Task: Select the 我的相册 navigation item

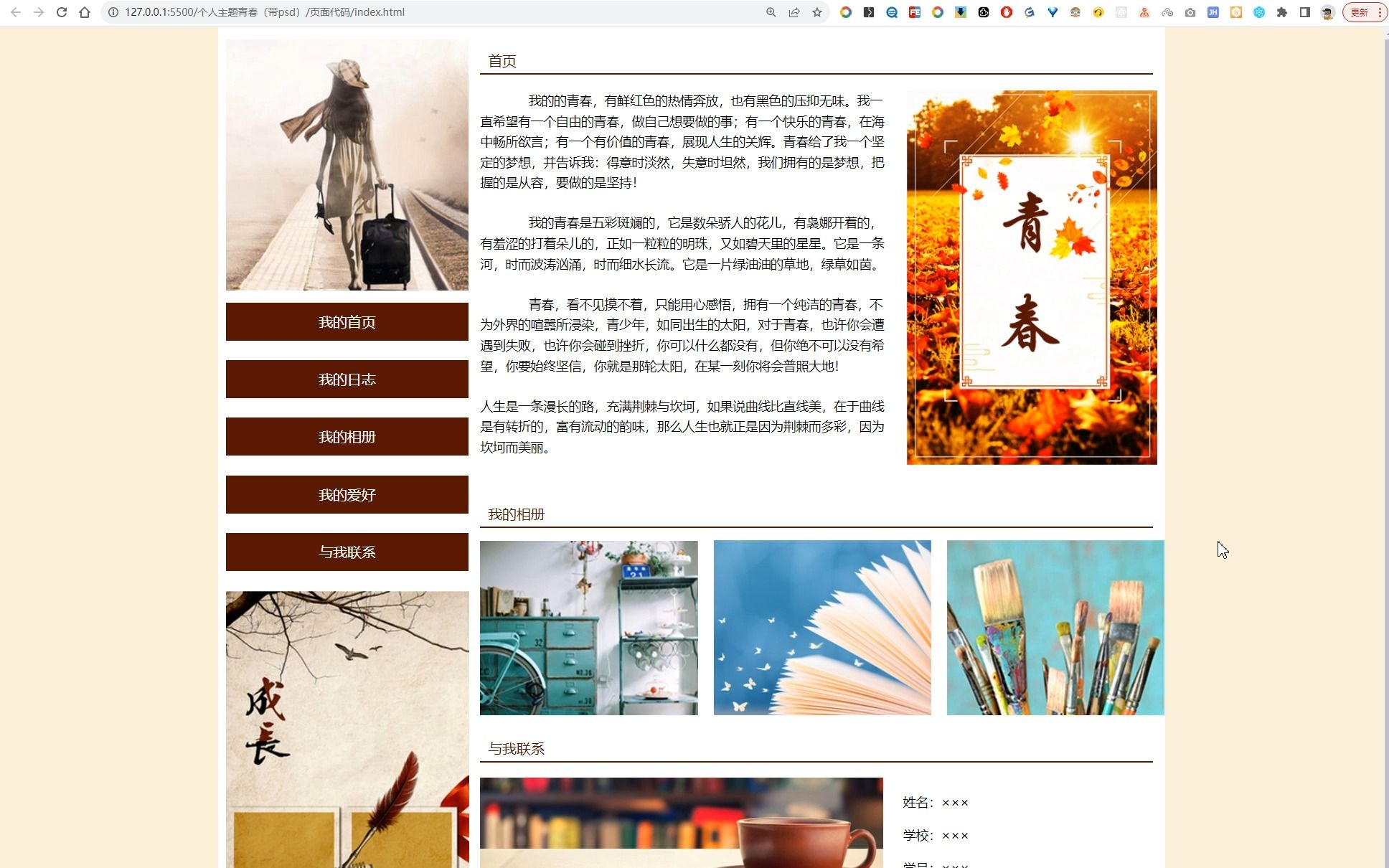Action: tap(347, 436)
